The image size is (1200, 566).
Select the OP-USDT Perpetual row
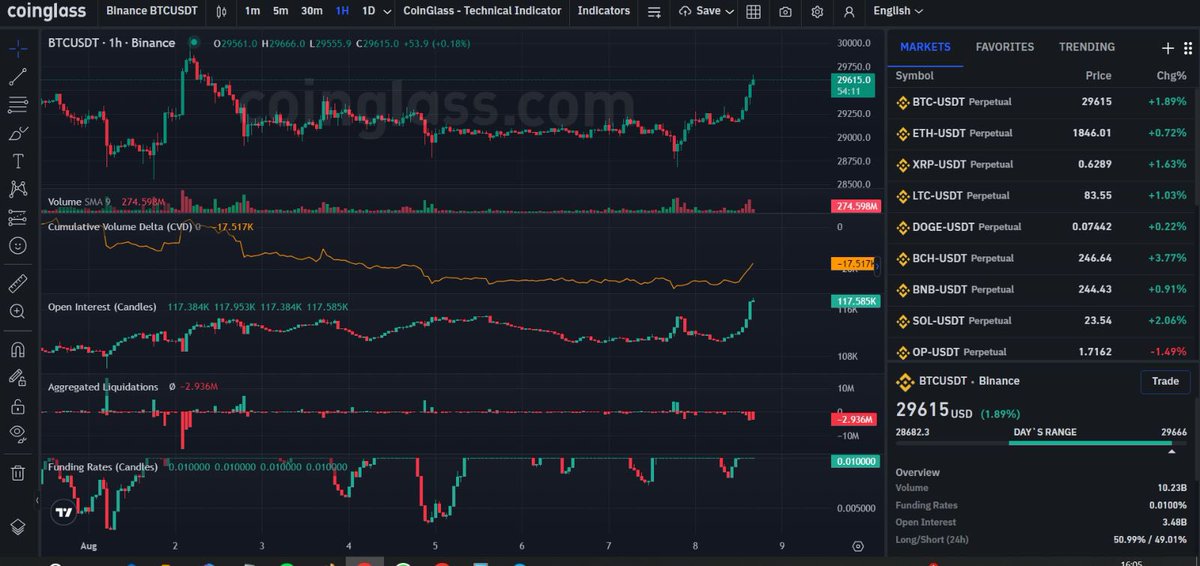coord(1040,352)
